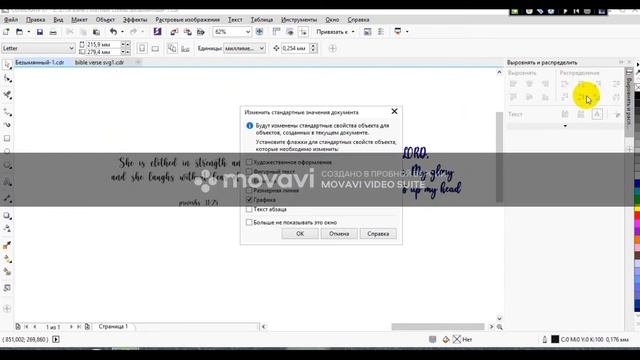Close the Изменить стандартные значения dialog

point(394,111)
